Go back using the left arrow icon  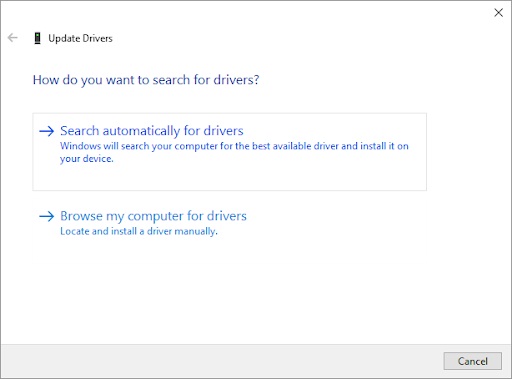pyautogui.click(x=13, y=38)
